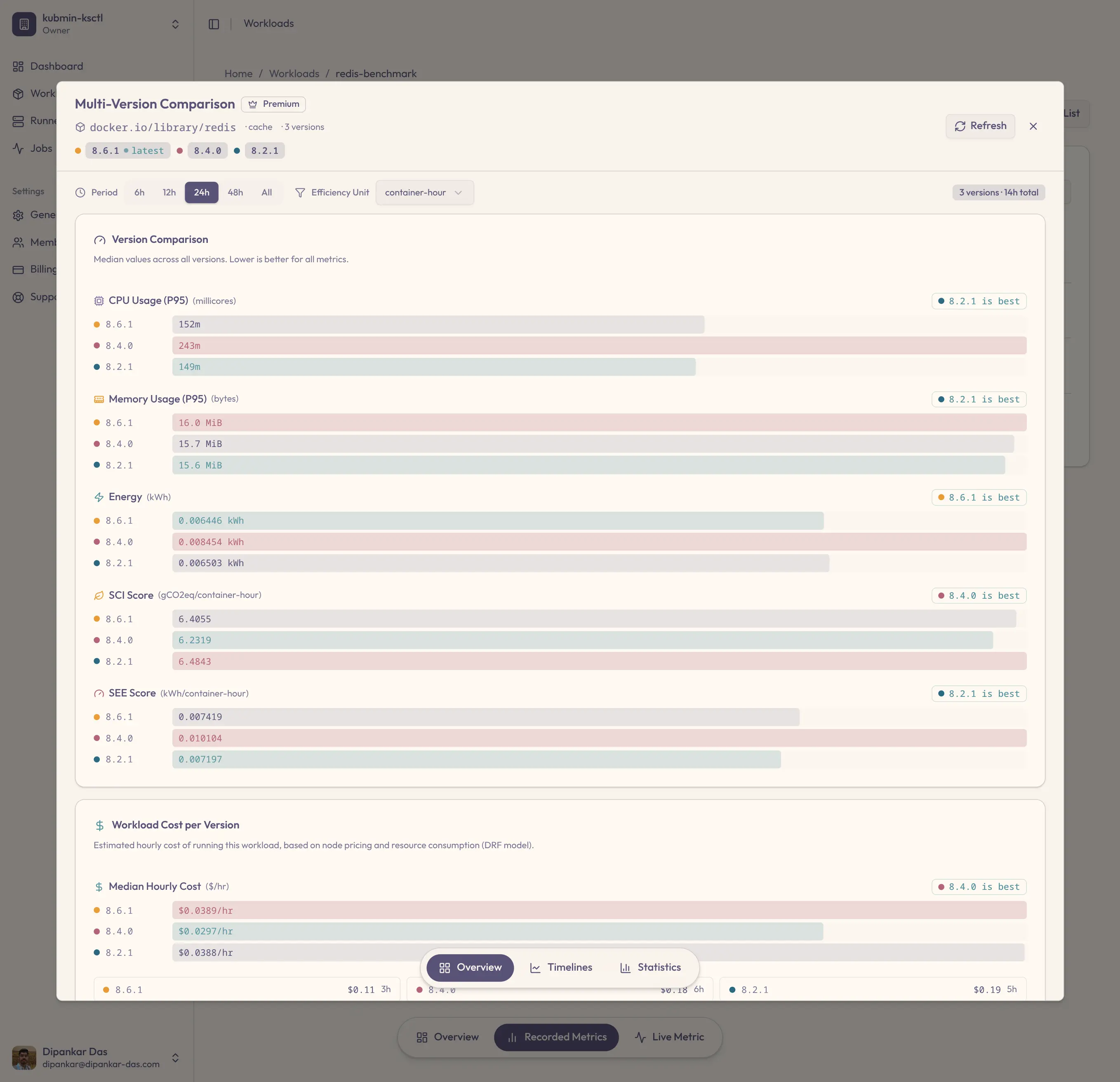Enable the All period filter
The image size is (1120, 1082).
tap(266, 193)
